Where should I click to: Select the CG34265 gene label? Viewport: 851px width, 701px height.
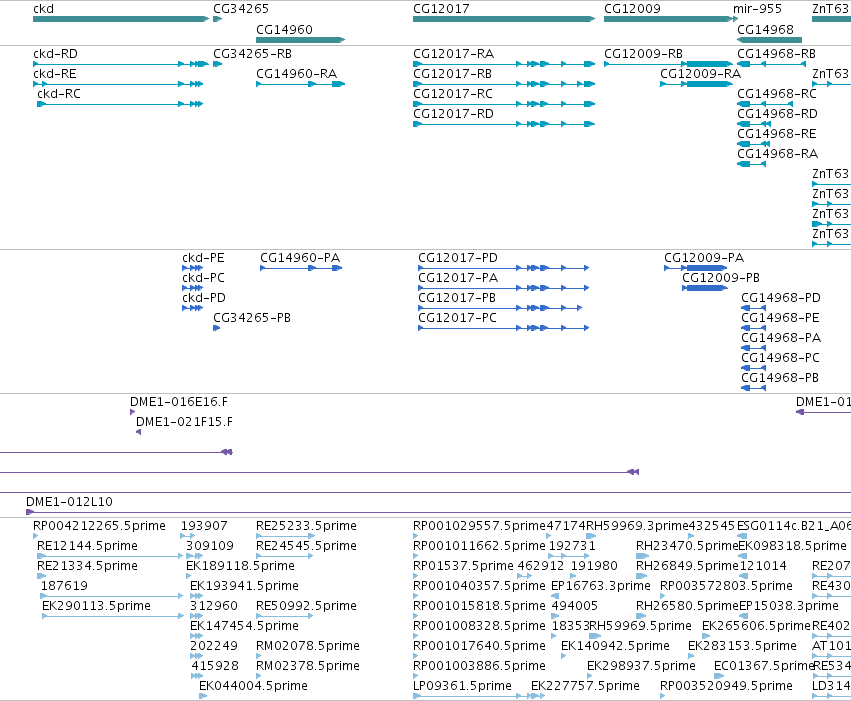point(240,9)
